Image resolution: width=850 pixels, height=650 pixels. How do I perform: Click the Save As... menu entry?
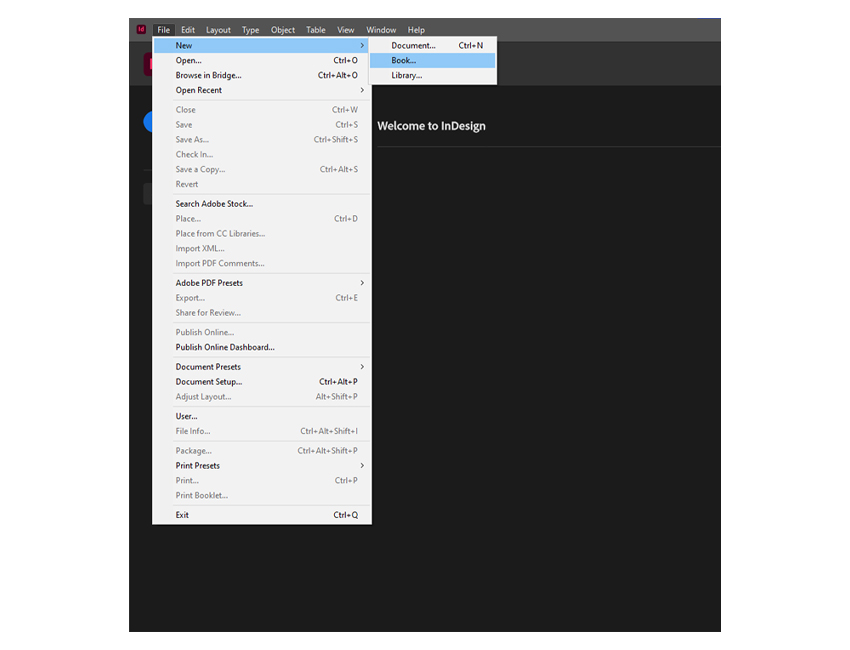(x=262, y=139)
